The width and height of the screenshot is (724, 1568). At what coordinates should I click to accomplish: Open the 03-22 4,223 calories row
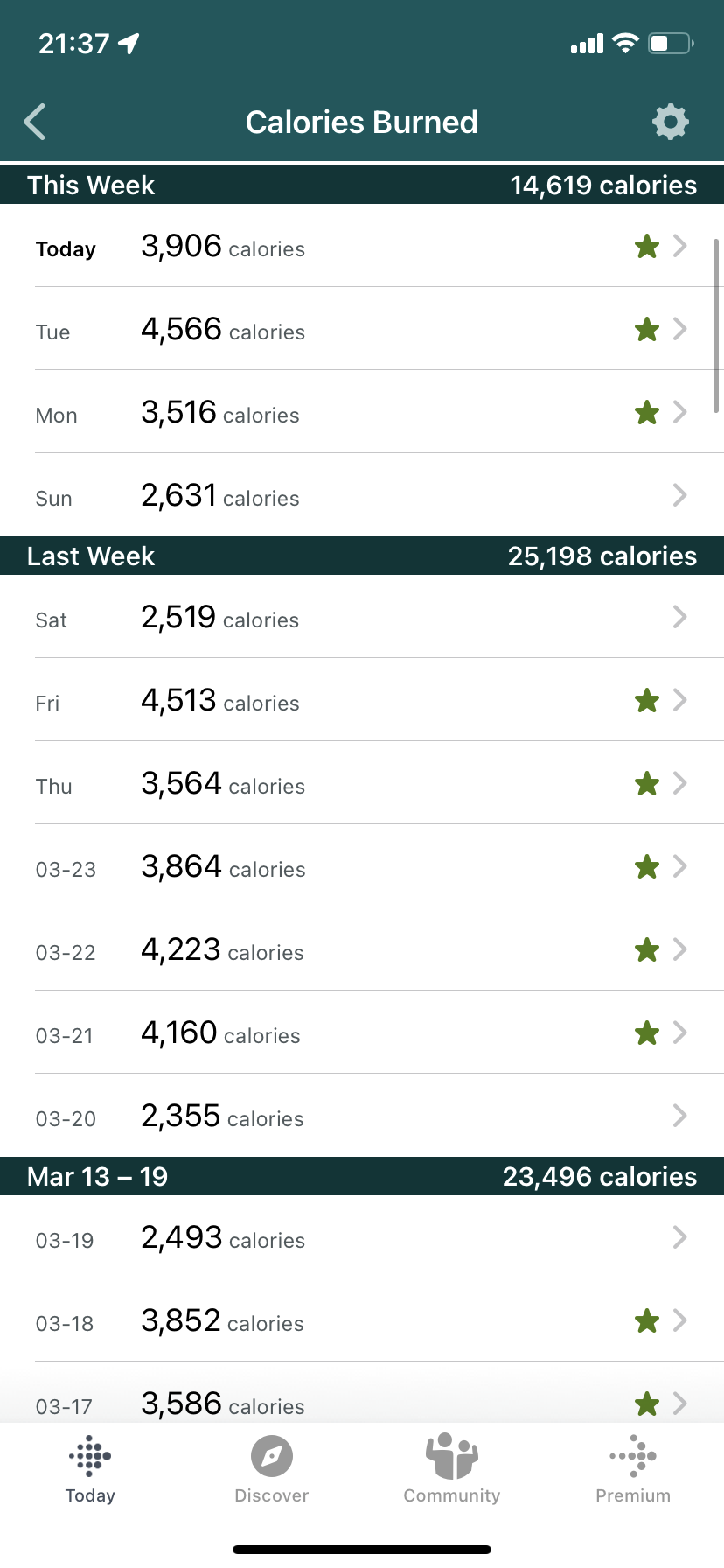[x=362, y=949]
